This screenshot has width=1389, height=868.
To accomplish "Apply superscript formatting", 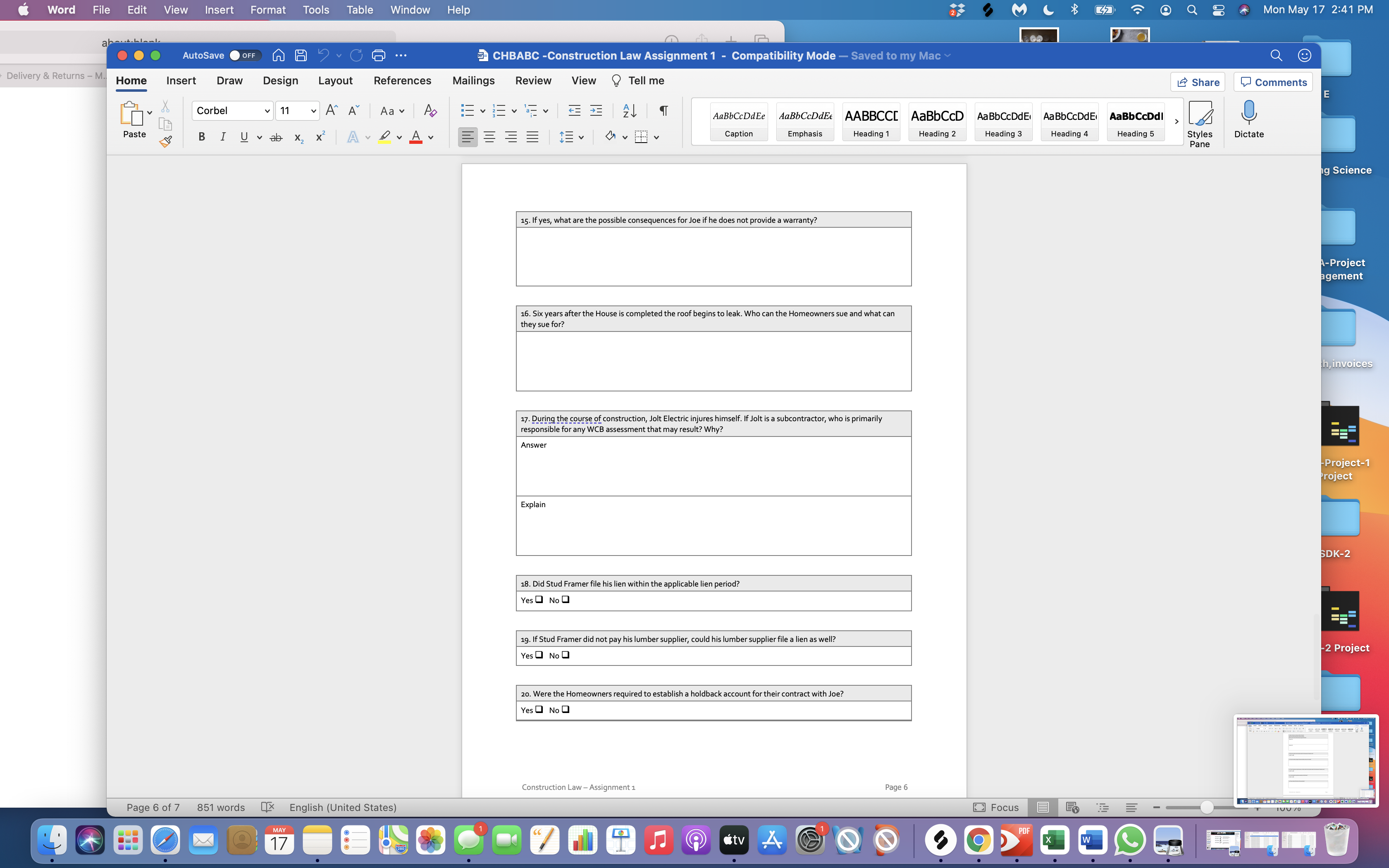I will pos(320,137).
